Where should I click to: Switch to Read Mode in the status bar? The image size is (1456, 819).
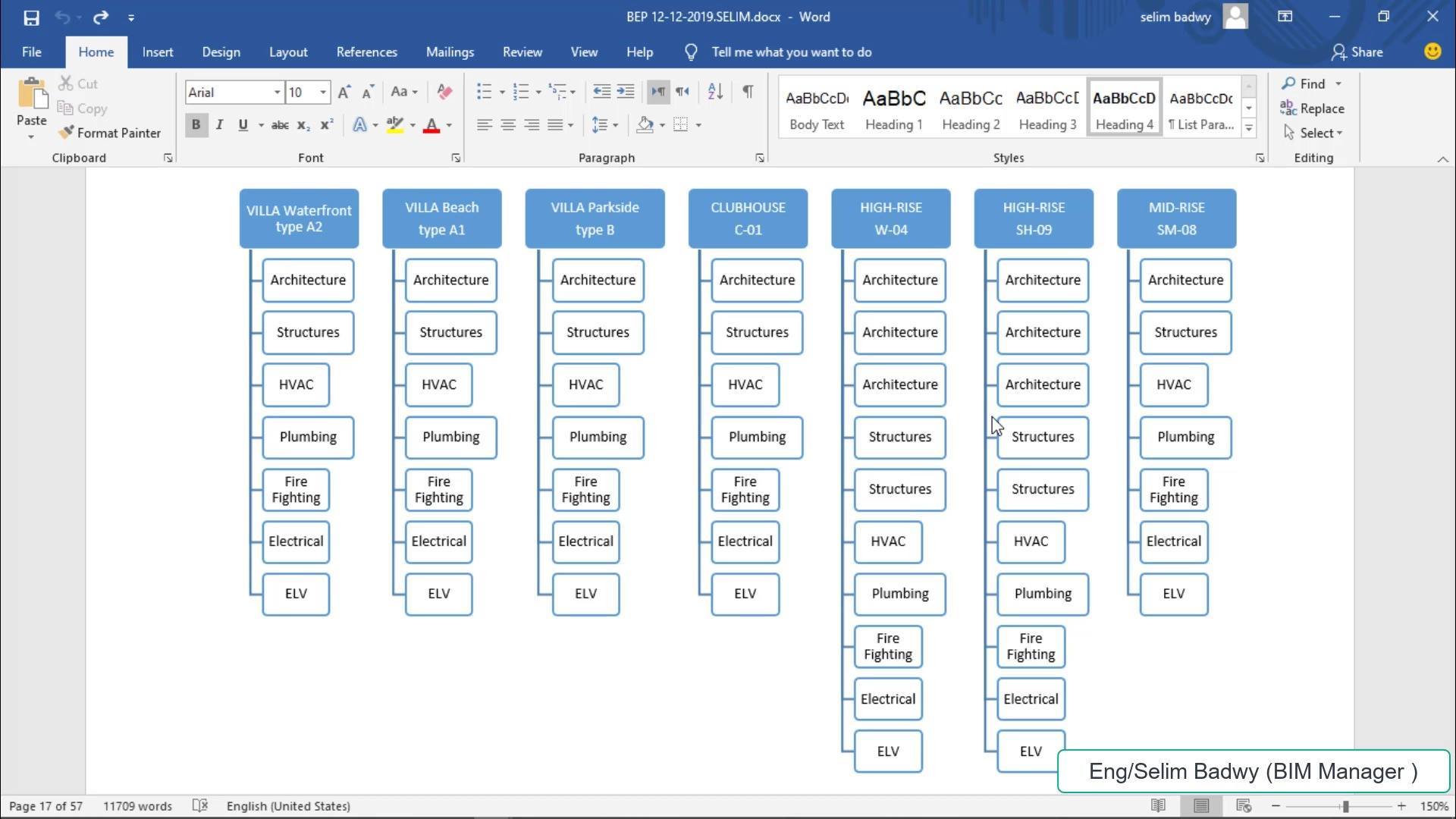[x=1158, y=806]
